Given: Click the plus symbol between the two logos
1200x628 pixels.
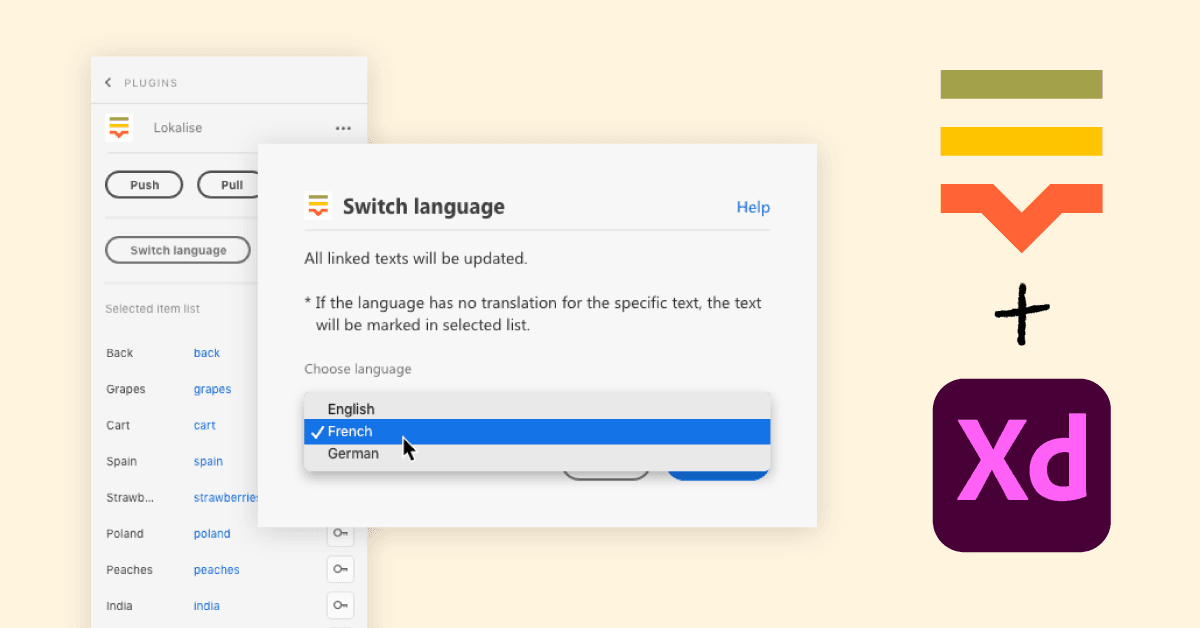Looking at the screenshot, I should coord(1021,313).
